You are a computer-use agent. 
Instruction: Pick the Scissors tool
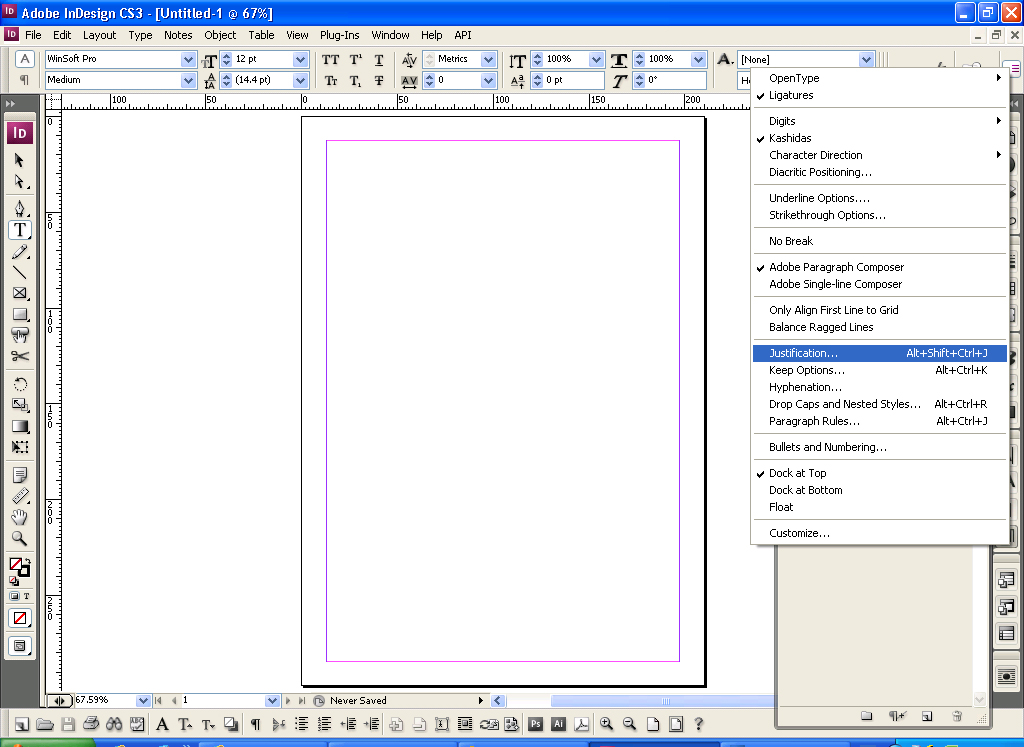click(x=20, y=356)
